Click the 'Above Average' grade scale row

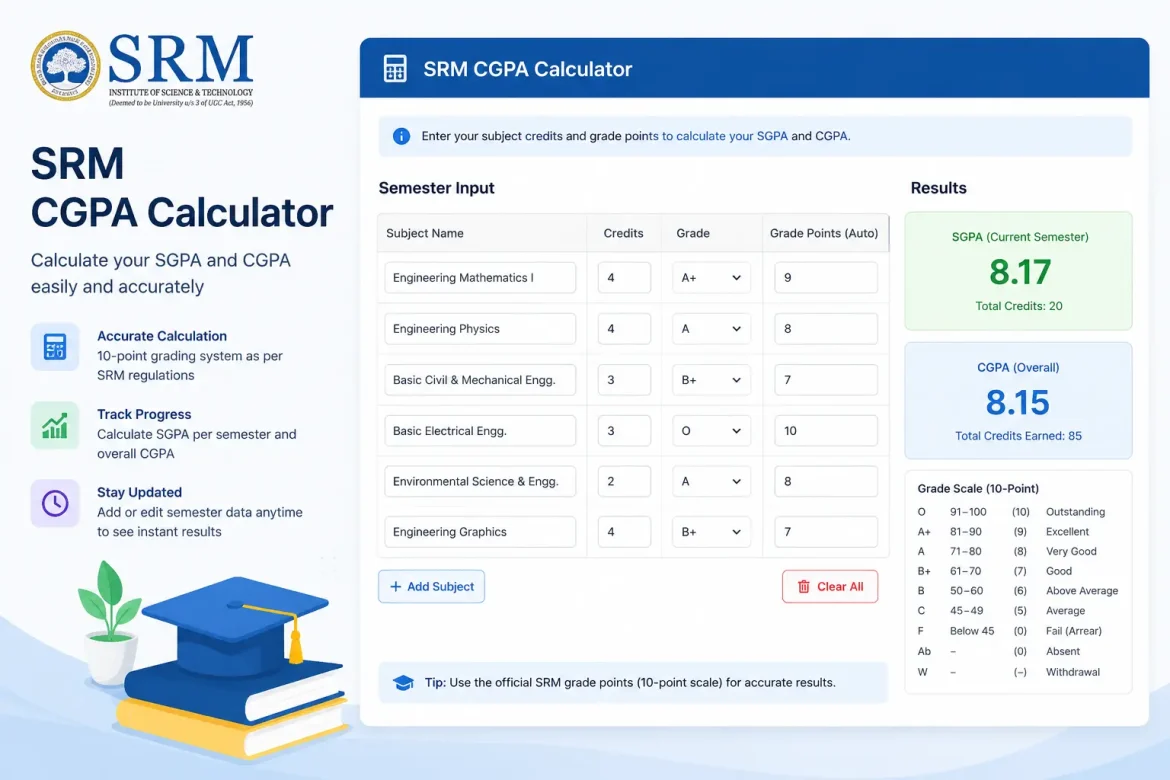1018,590
